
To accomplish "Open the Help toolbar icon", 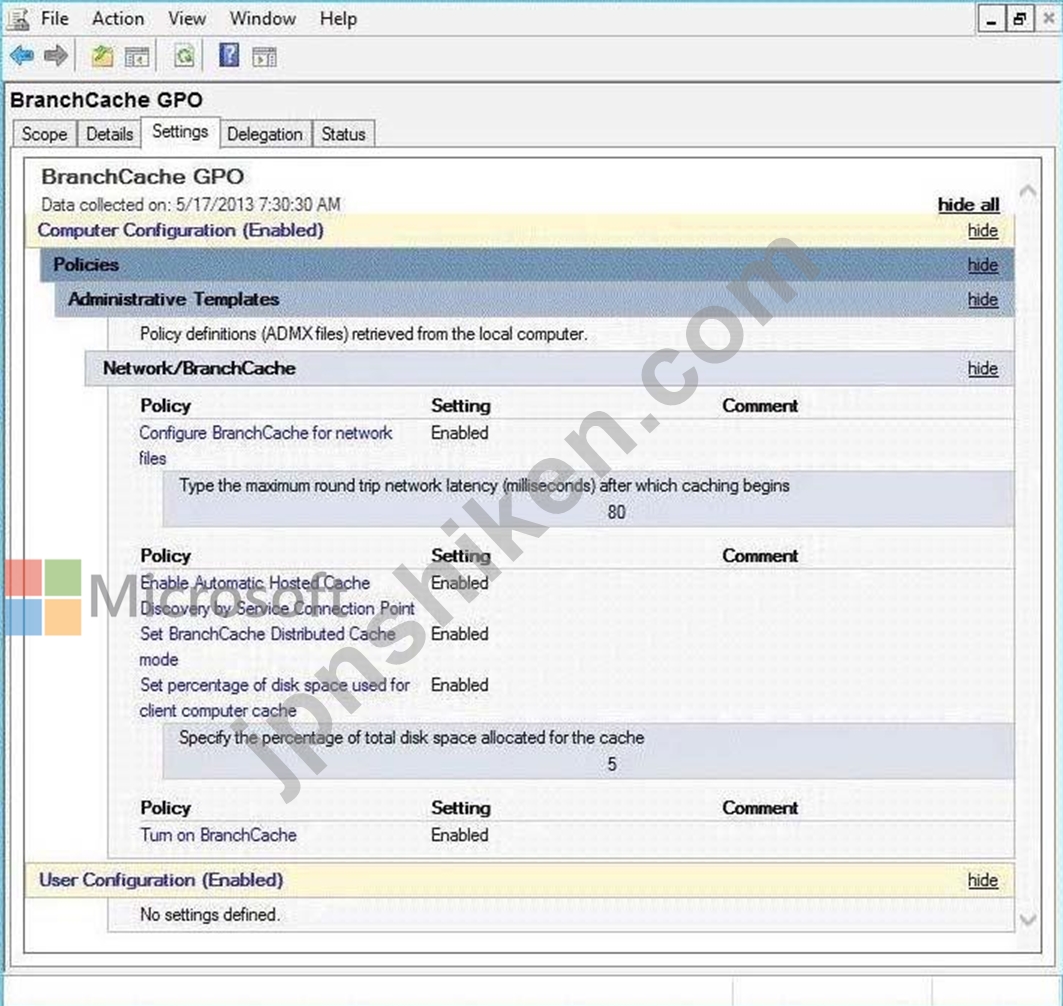I will (229, 55).
